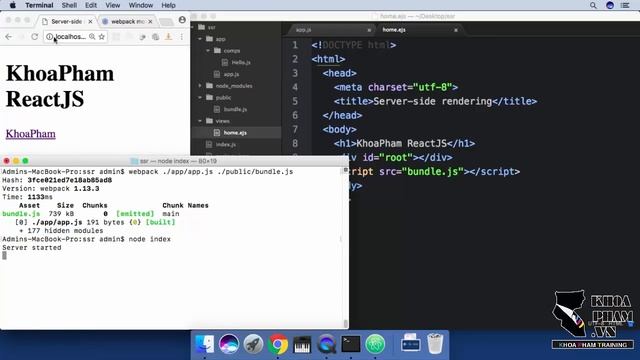Open the Help menu

coord(168,5)
